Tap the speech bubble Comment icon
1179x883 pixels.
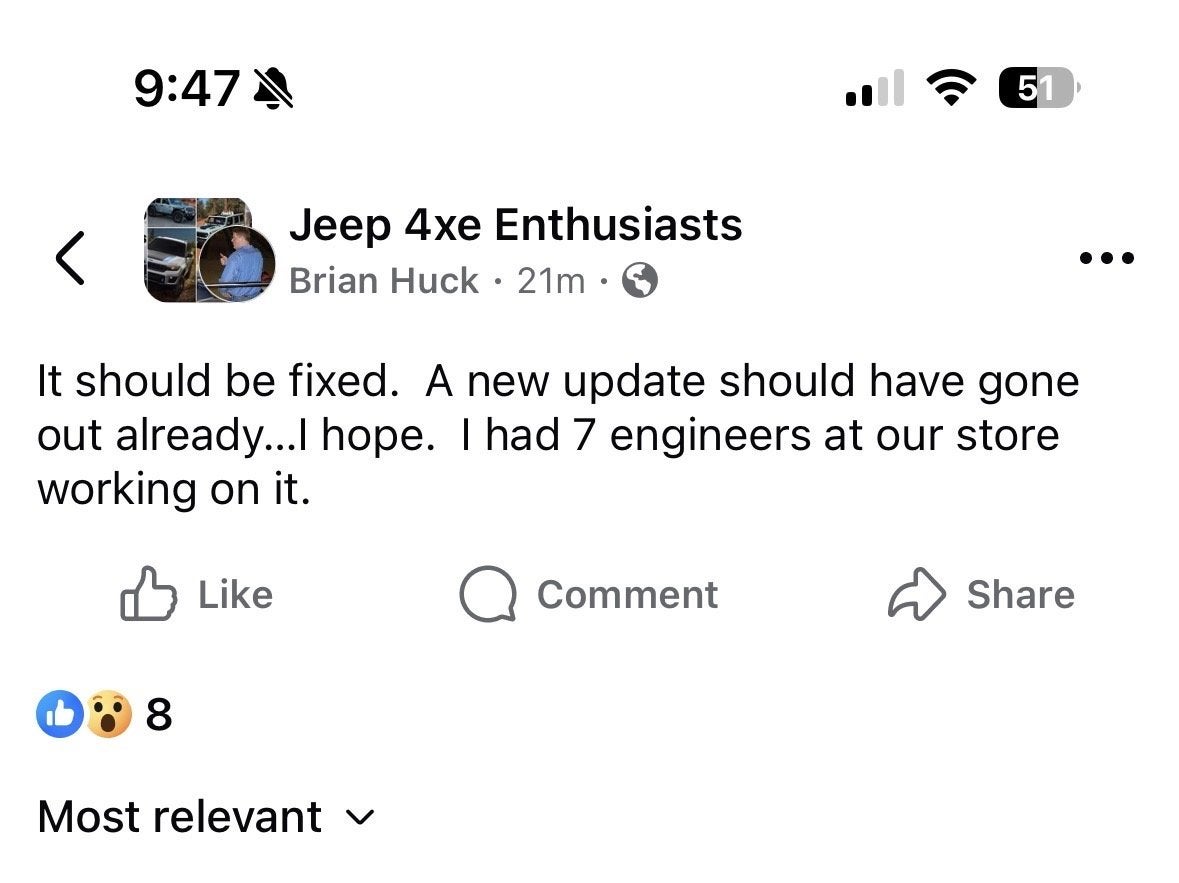[x=487, y=595]
